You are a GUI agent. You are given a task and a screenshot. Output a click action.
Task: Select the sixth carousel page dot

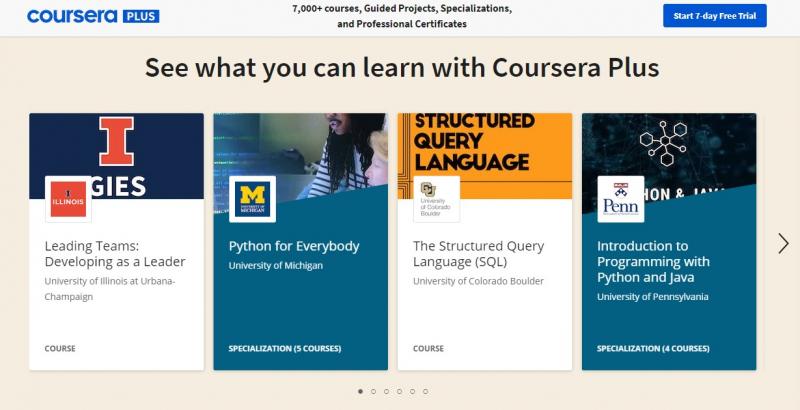point(426,391)
